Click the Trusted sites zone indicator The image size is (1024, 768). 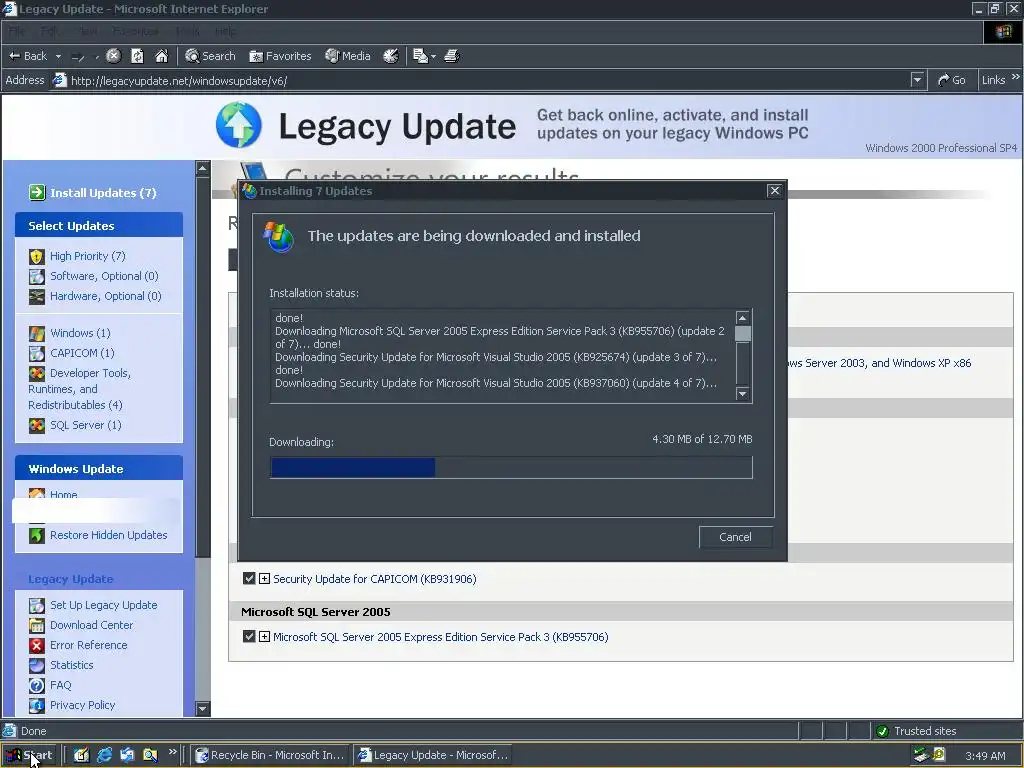(x=916, y=731)
